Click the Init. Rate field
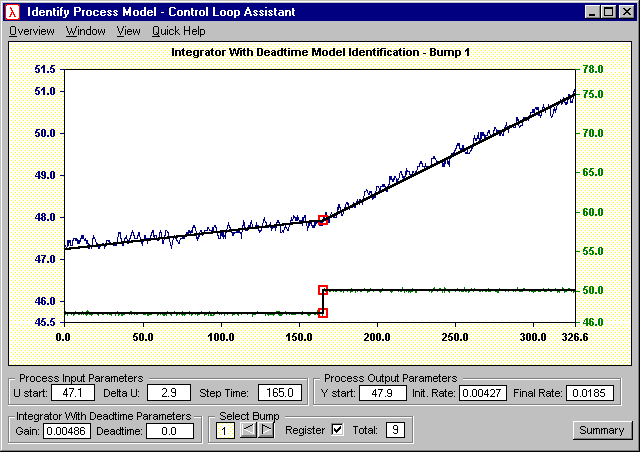 click(482, 393)
